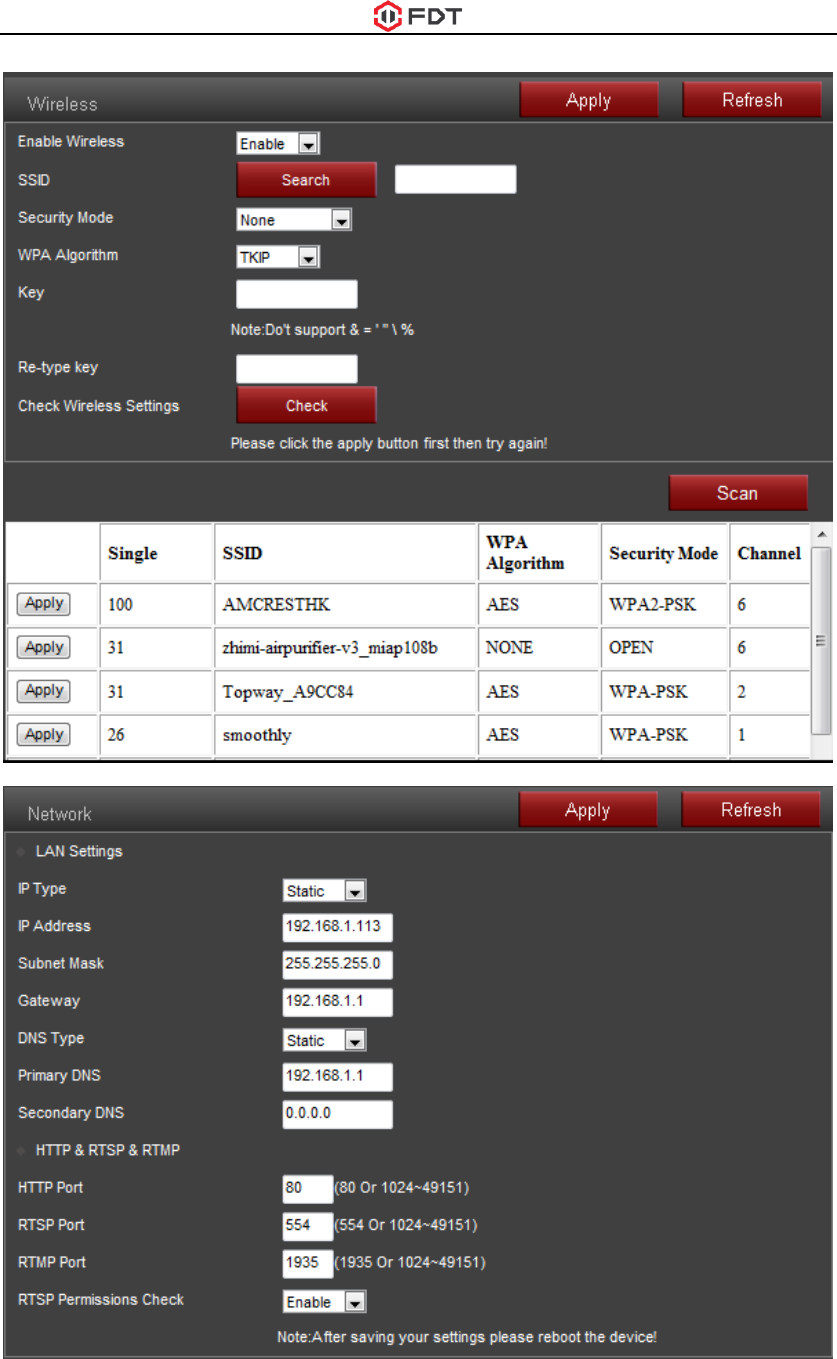Click the network list scroll-up arrow
This screenshot has height=1359, width=837.
coord(822,533)
